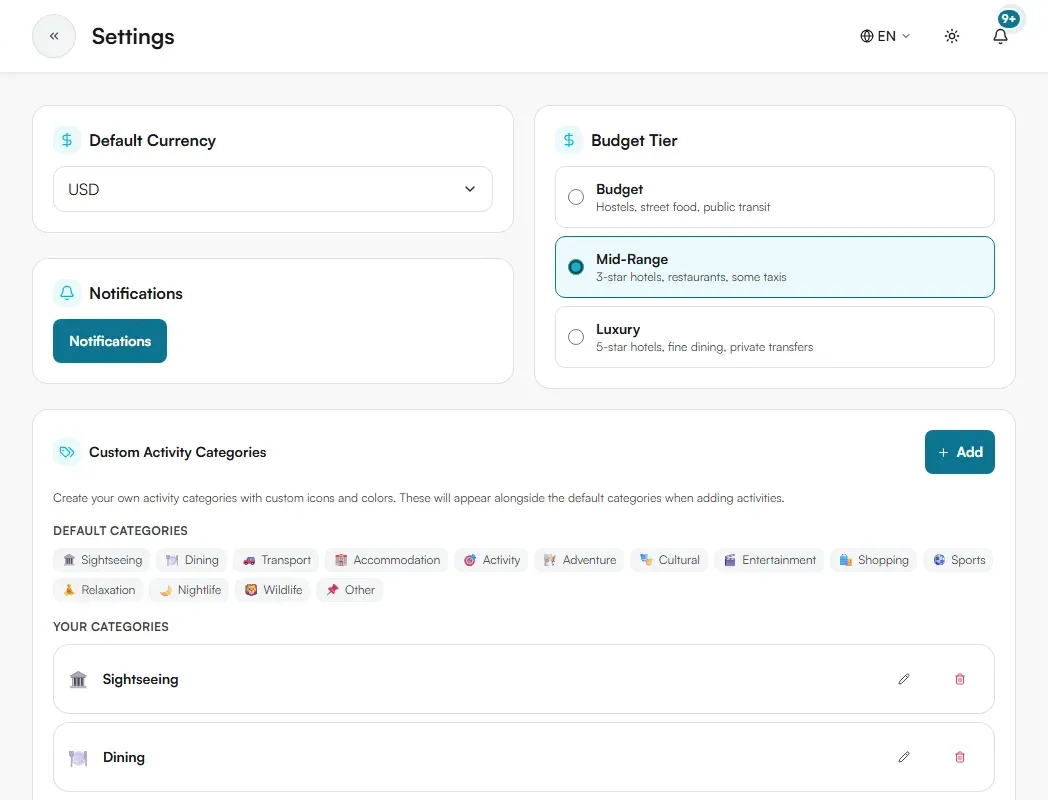Click the Cultural category chip
Screen dimensions: 1048x800
tap(669, 560)
